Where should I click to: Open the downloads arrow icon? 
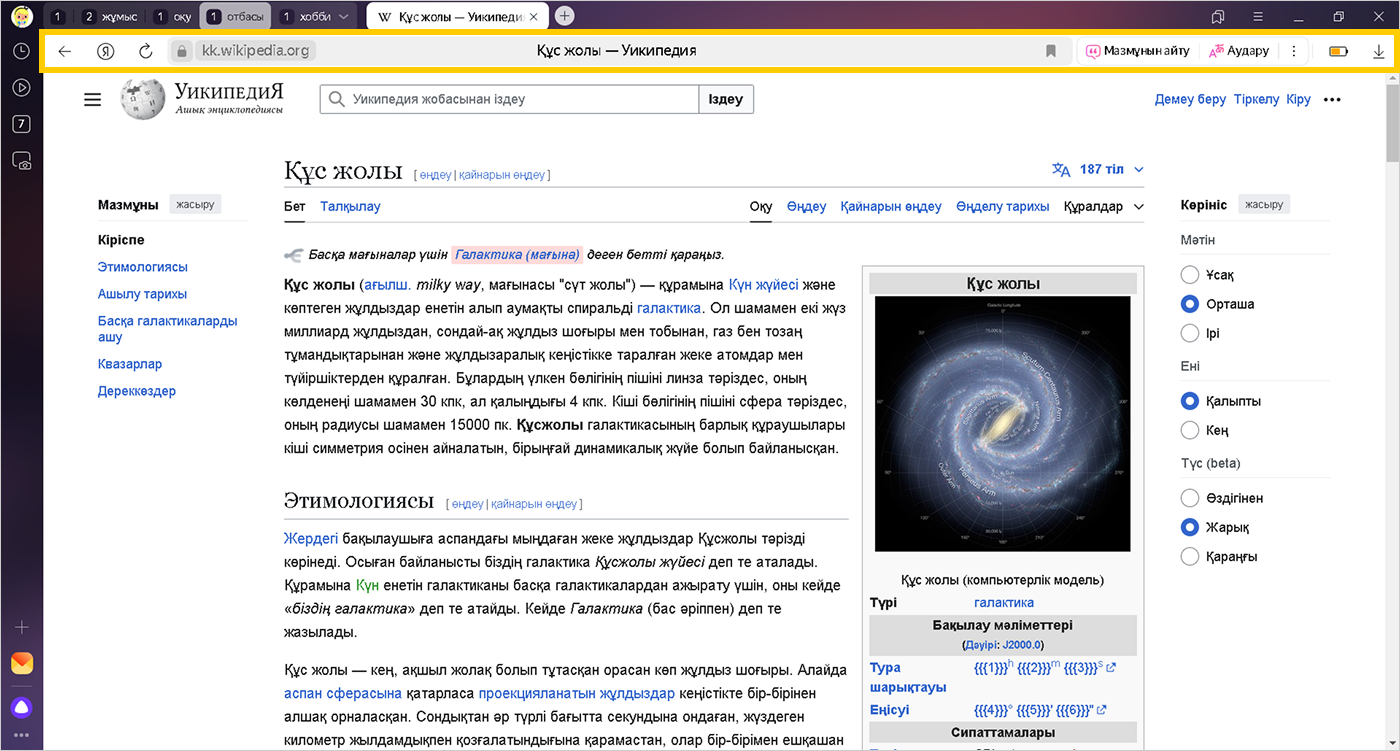(x=1379, y=51)
